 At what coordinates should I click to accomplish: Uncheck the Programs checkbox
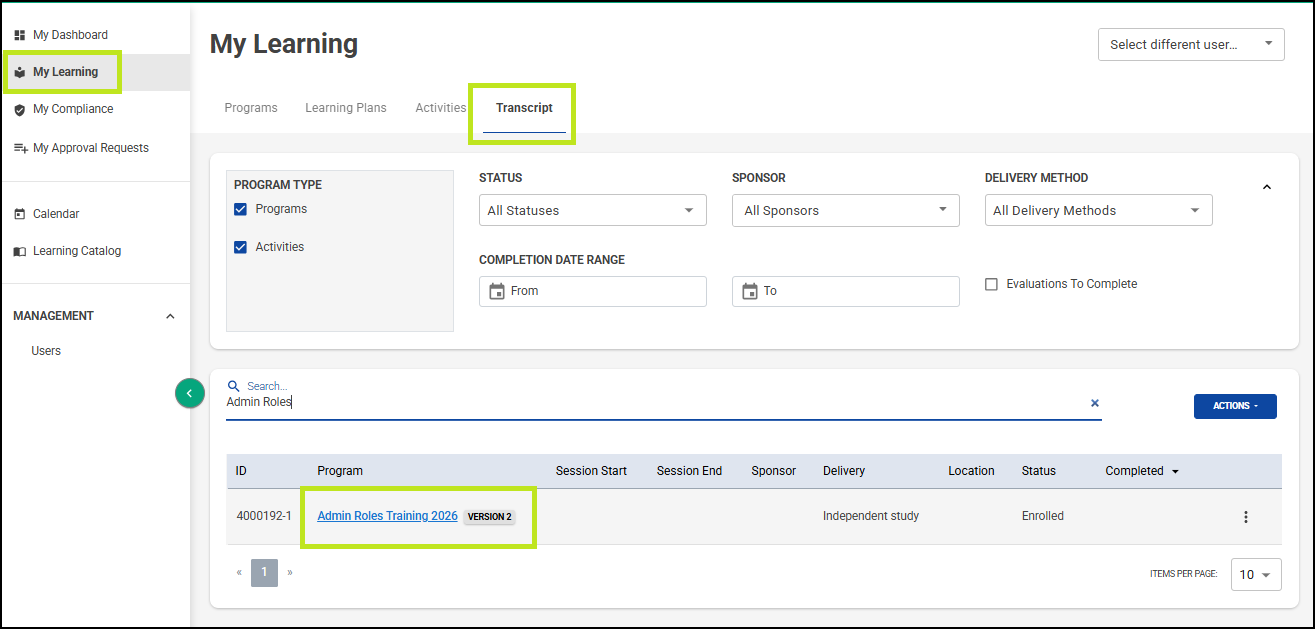point(240,209)
